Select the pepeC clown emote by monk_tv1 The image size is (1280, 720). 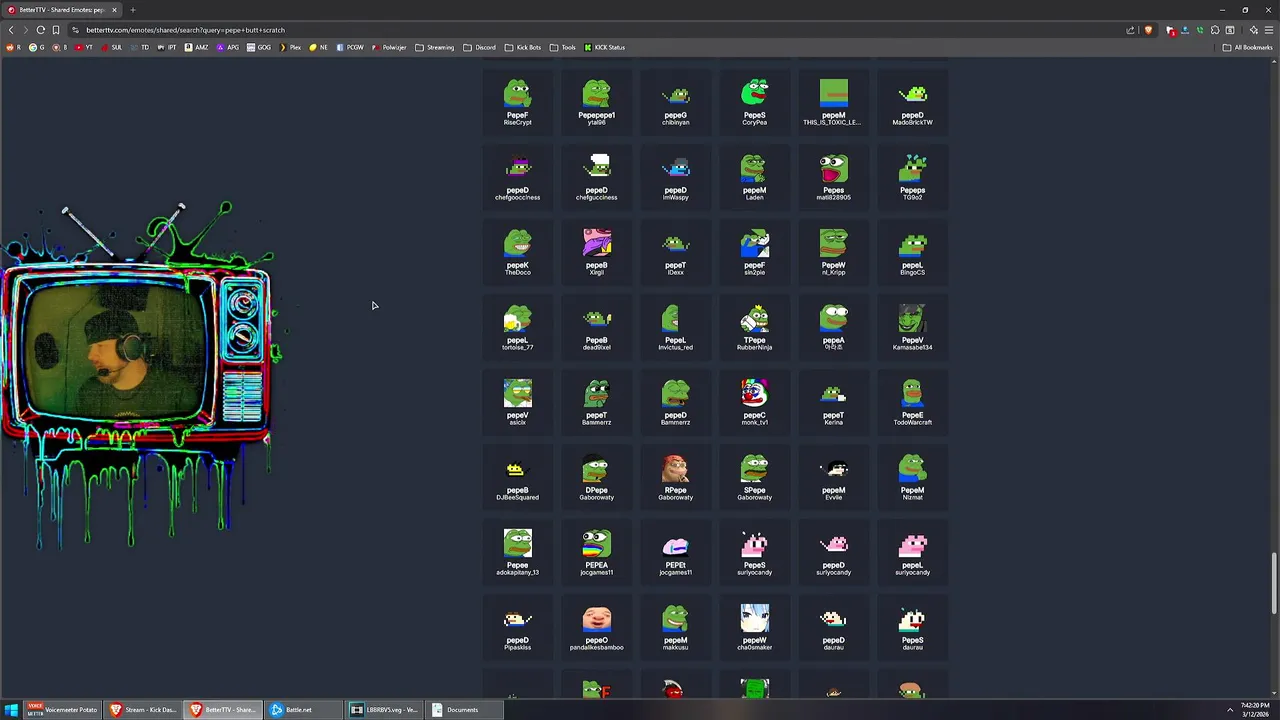[754, 401]
